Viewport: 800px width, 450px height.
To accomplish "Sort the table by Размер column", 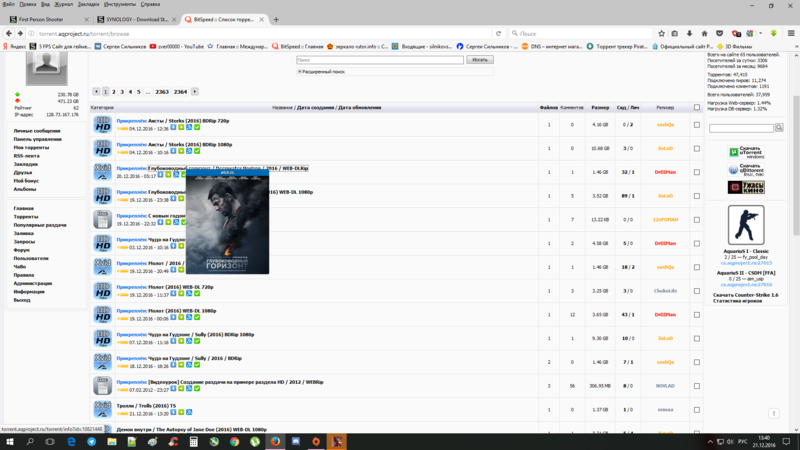I will 599,107.
